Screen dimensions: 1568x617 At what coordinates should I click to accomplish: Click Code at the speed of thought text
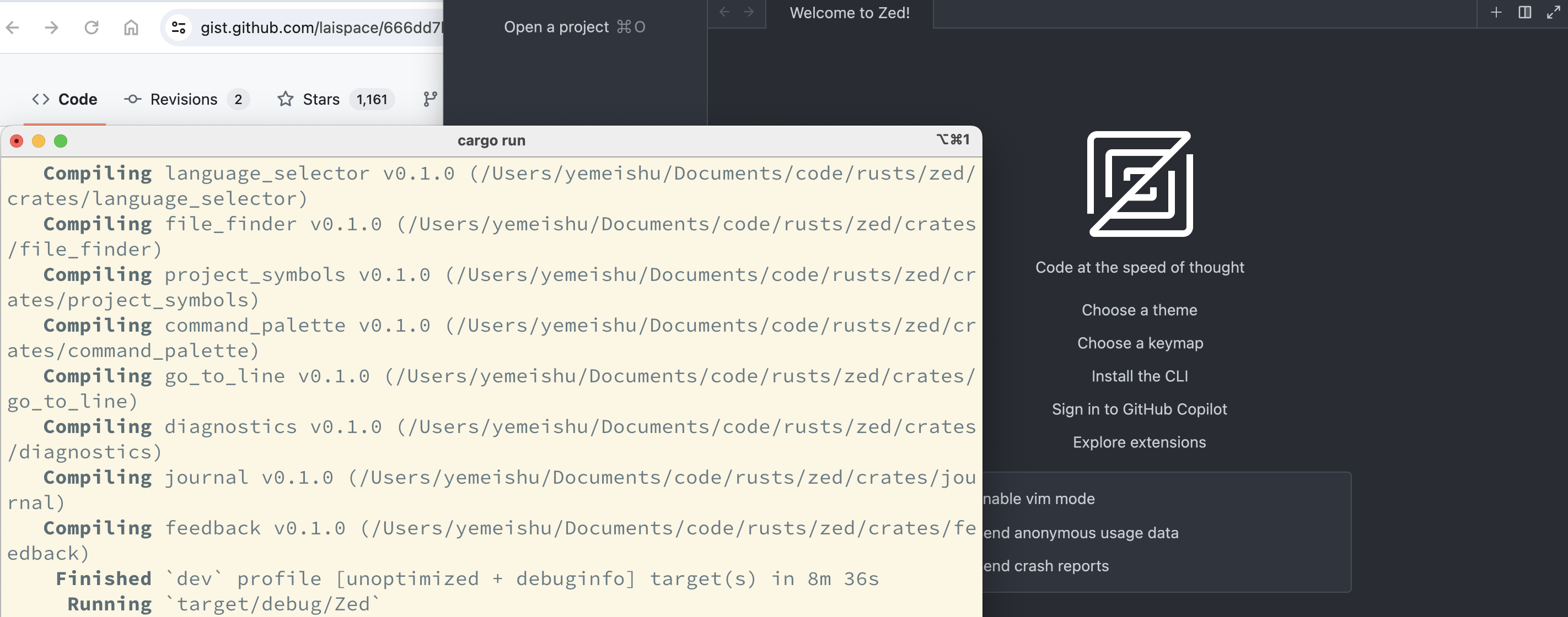tap(1140, 267)
